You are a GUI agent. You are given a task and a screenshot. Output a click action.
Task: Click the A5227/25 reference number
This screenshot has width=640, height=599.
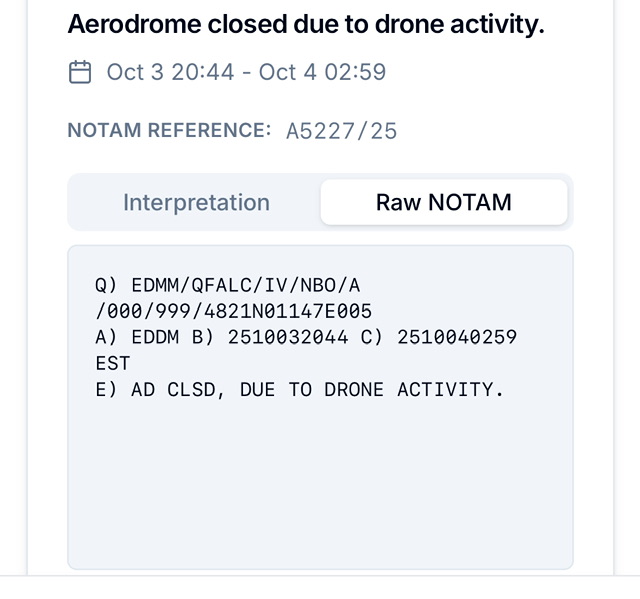(x=341, y=131)
